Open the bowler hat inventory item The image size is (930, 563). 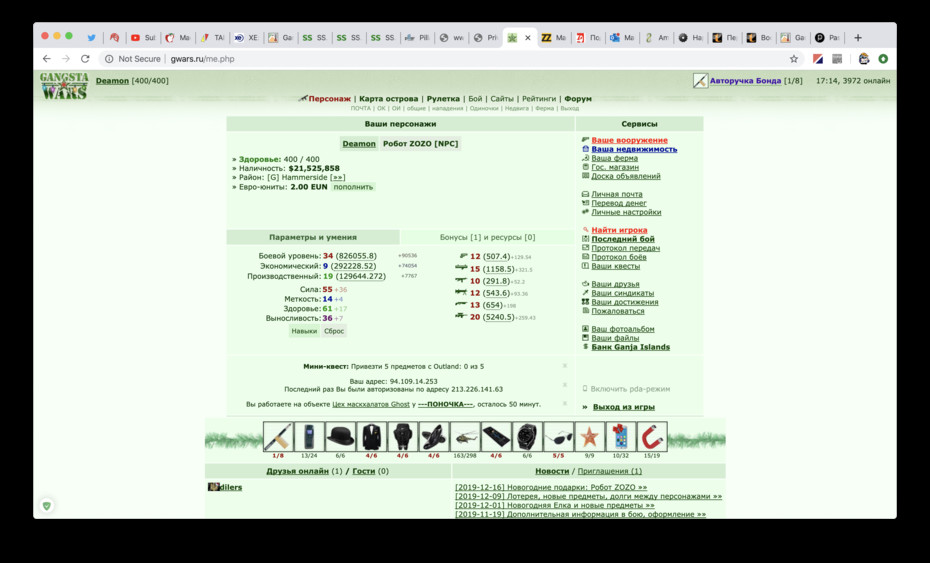340,437
